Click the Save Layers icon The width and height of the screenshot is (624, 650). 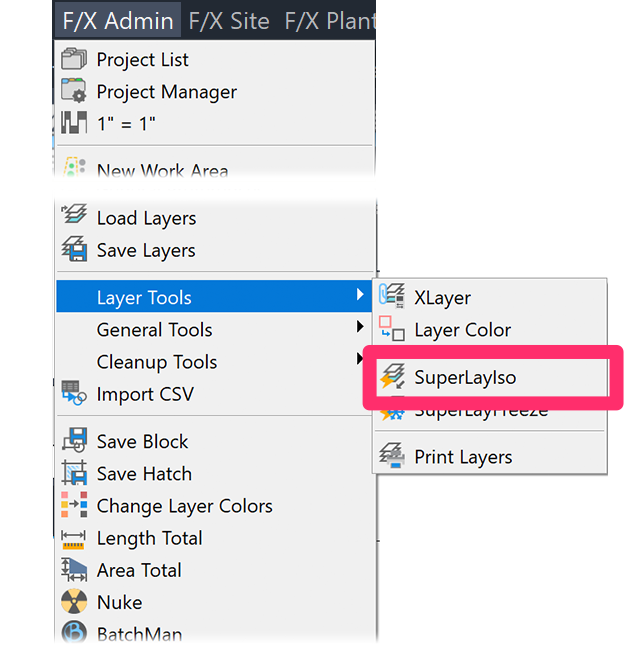(74, 250)
